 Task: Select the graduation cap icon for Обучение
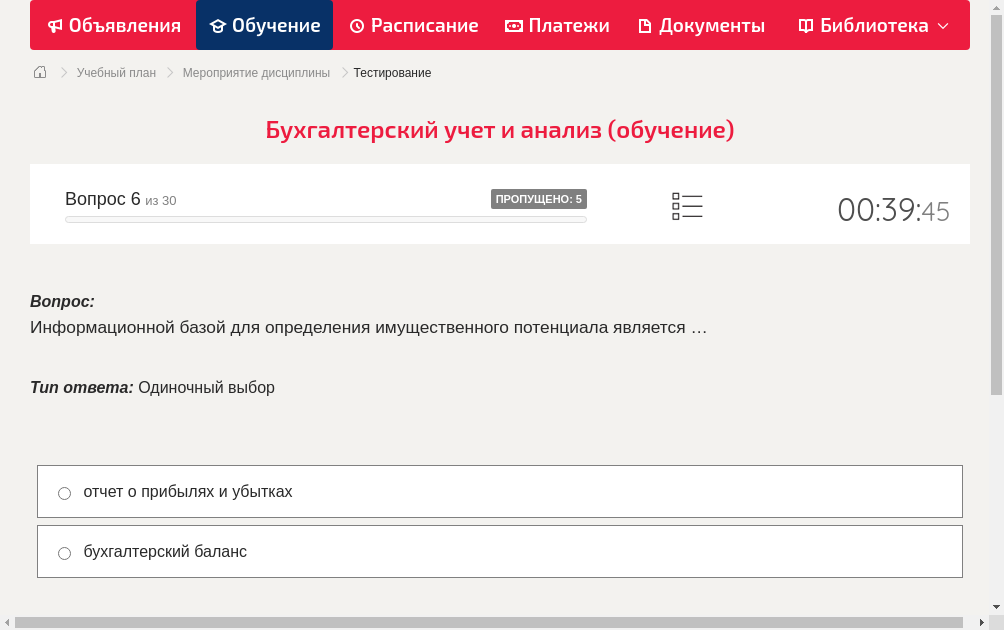pyautogui.click(x=220, y=25)
